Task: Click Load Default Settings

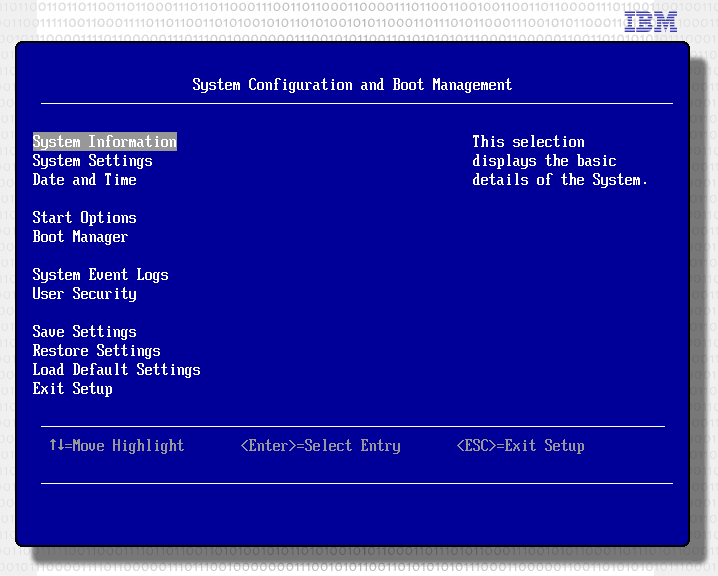Action: click(117, 370)
